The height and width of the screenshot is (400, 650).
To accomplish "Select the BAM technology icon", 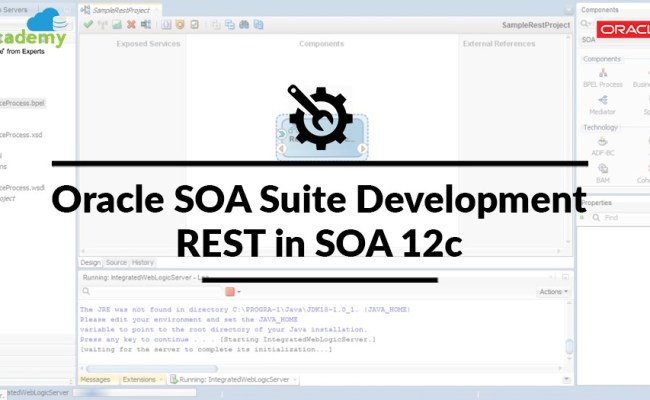I will (603, 169).
